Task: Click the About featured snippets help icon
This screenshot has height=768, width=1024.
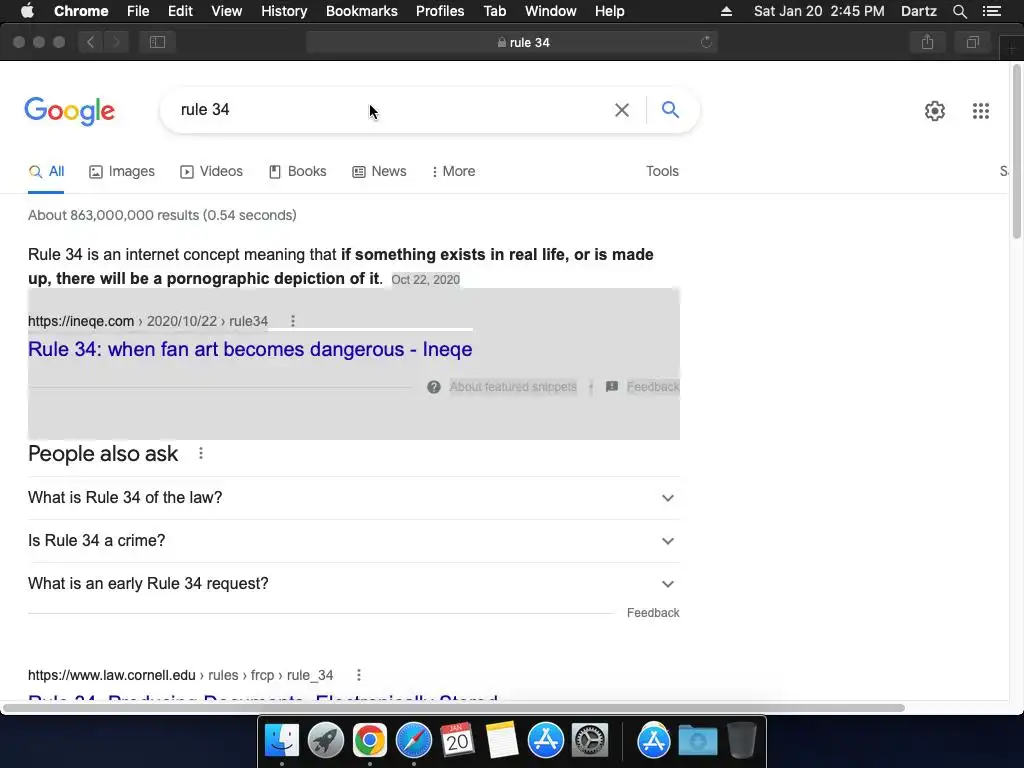Action: (434, 387)
